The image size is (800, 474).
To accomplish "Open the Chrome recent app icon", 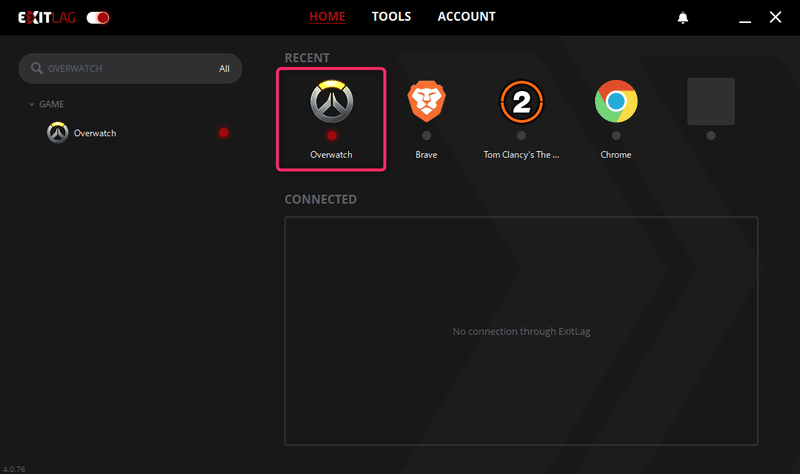I will 616,101.
